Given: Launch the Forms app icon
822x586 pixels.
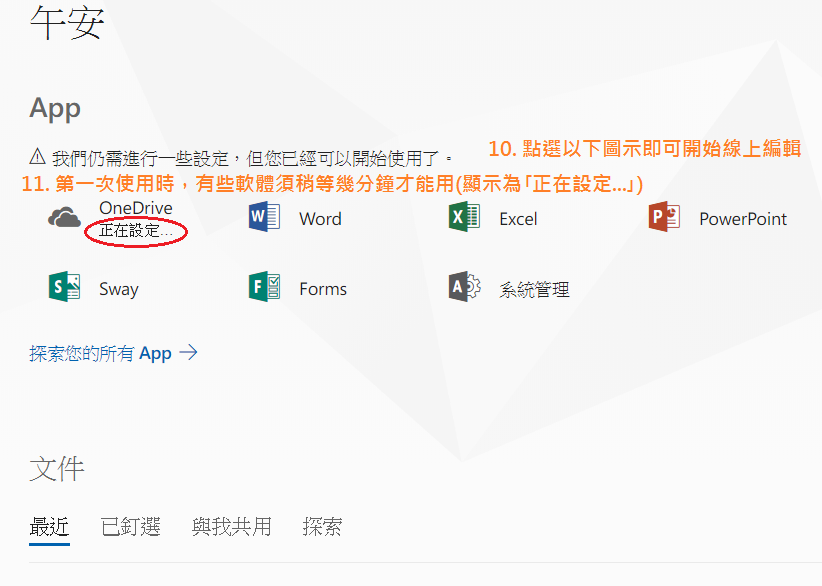Looking at the screenshot, I should (x=264, y=287).
